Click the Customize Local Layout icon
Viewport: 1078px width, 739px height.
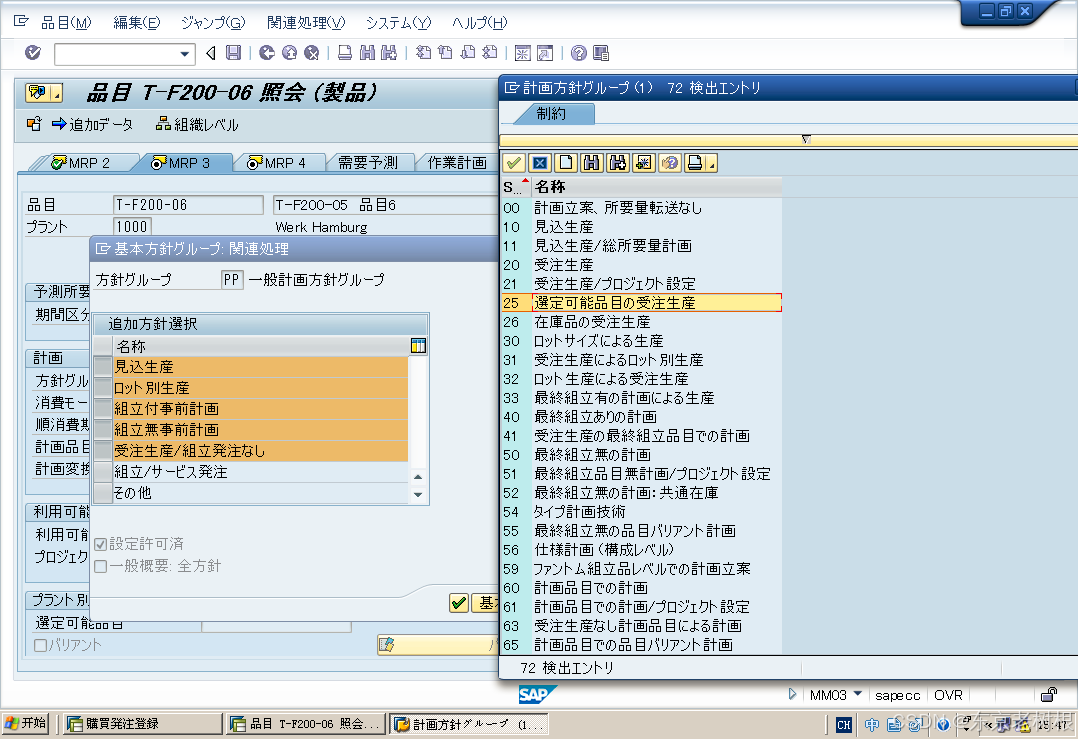tap(601, 53)
